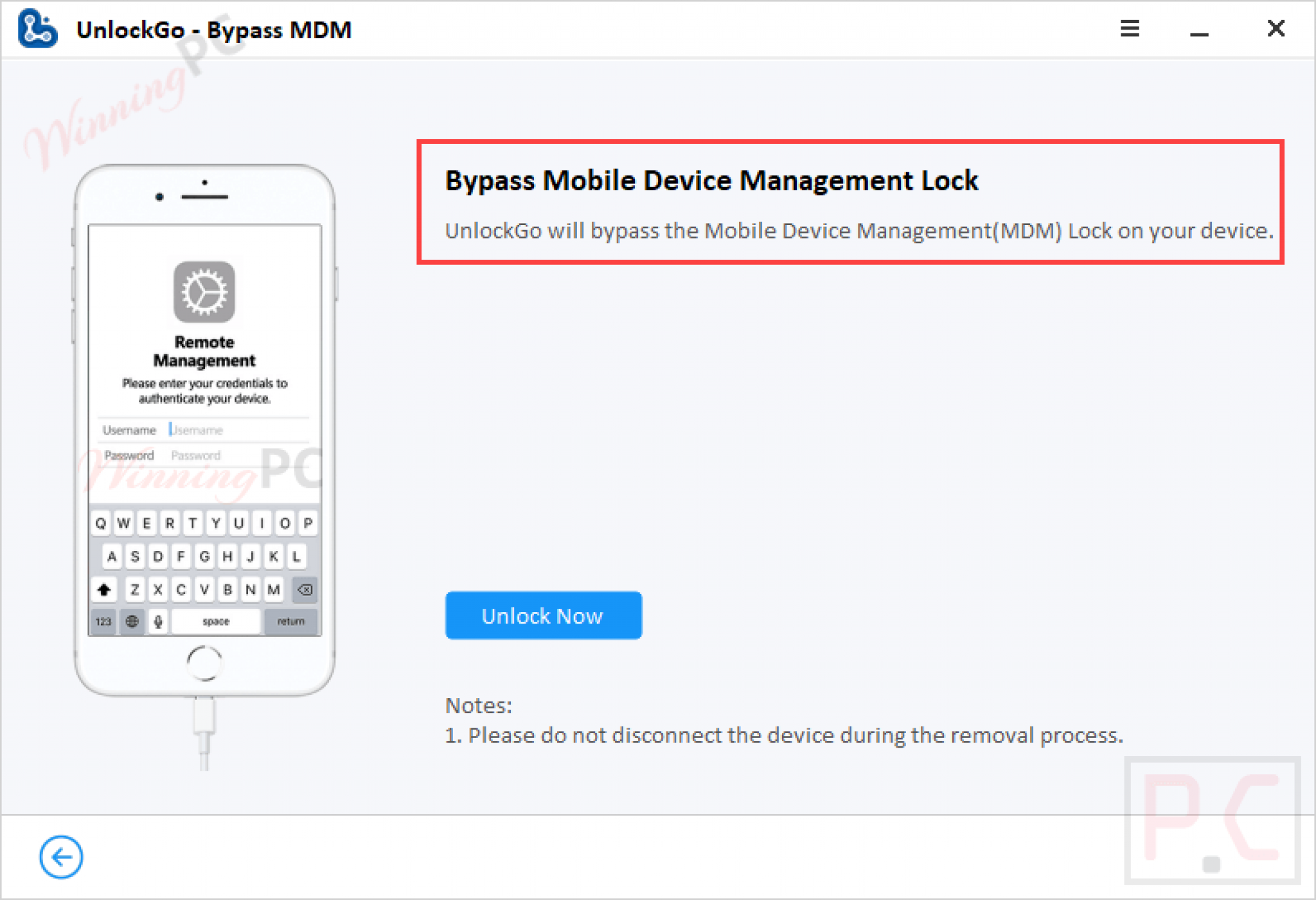Click the Unlock Now button

tap(543, 615)
